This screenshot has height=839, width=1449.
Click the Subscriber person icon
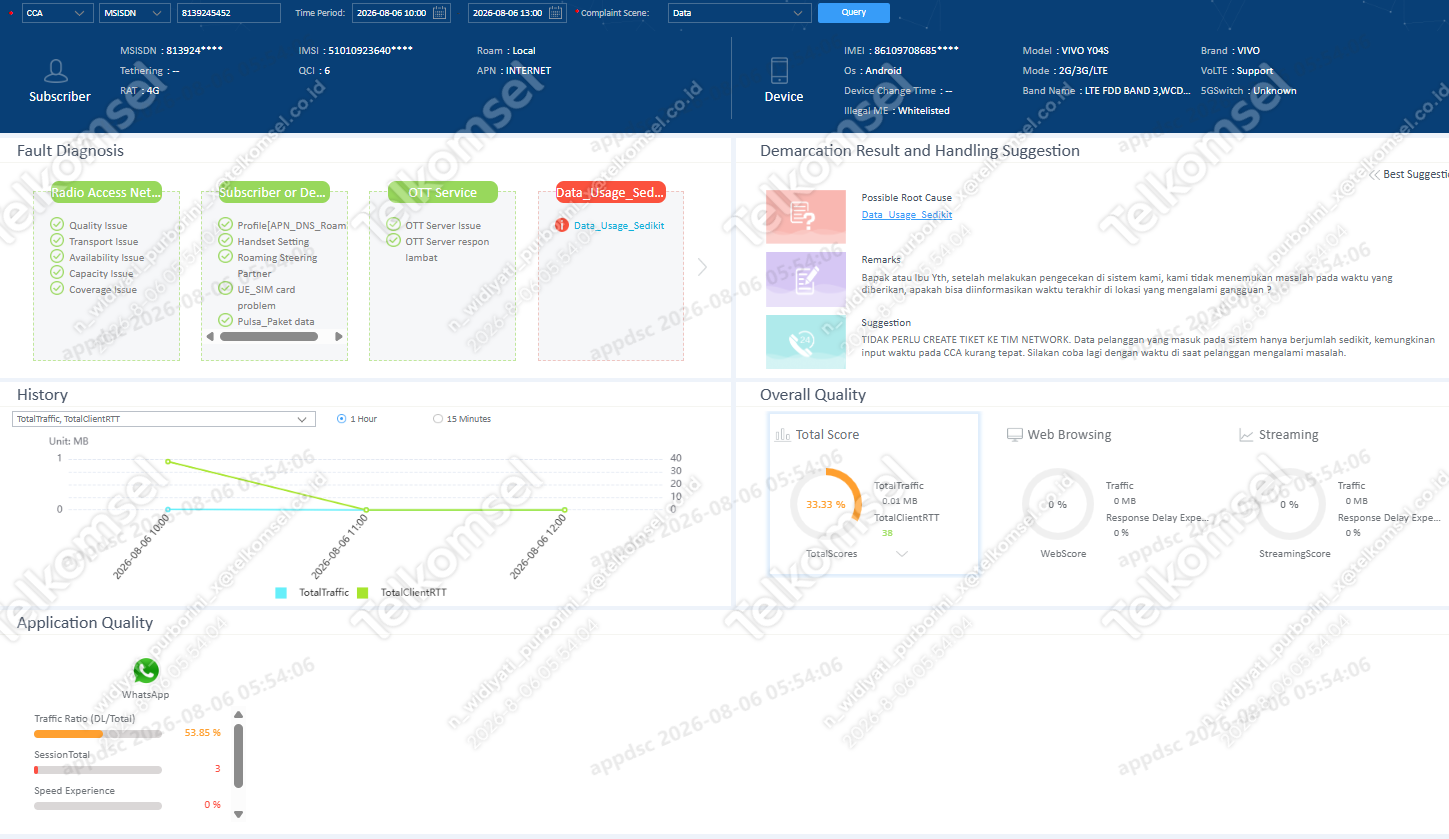pyautogui.click(x=57, y=71)
